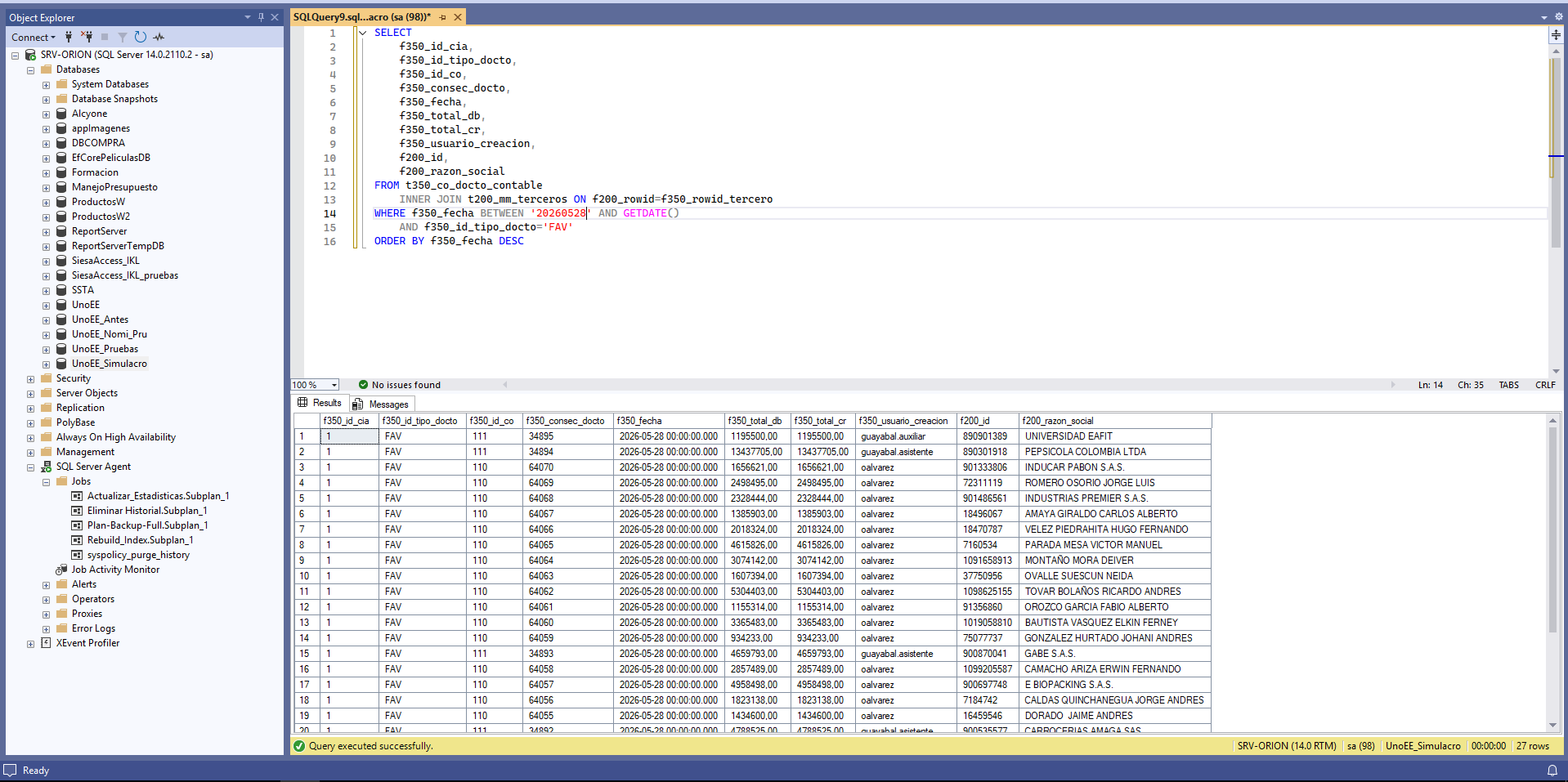1568x782 pixels.
Task: Click down arrow of results vertical scrollbar
Action: click(x=1552, y=726)
